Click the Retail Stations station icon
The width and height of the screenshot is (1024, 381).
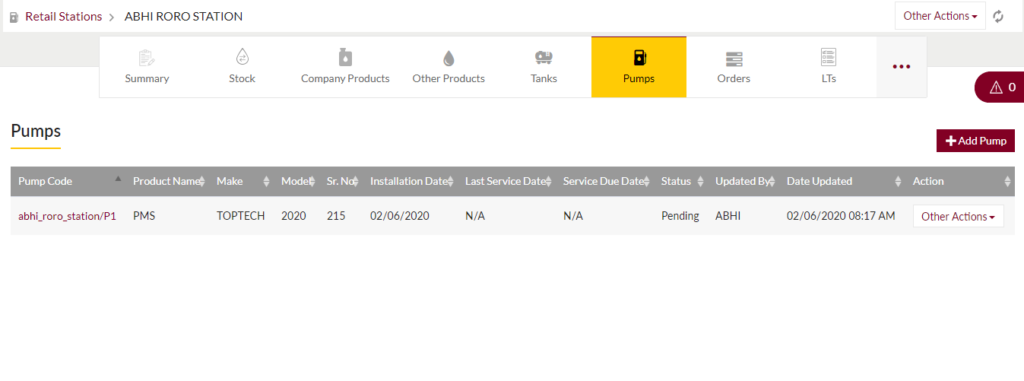[x=14, y=17]
